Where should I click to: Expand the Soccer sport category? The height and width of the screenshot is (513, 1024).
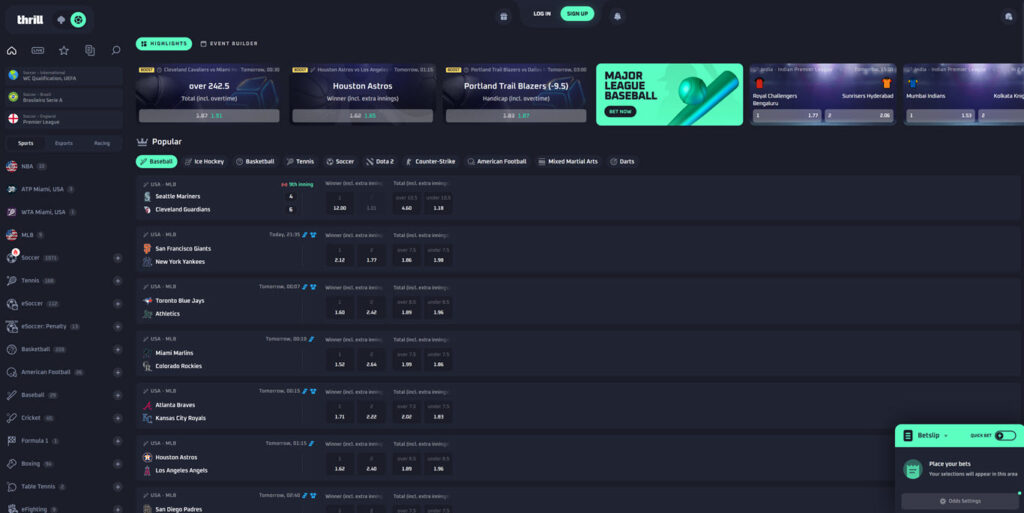tap(117, 258)
